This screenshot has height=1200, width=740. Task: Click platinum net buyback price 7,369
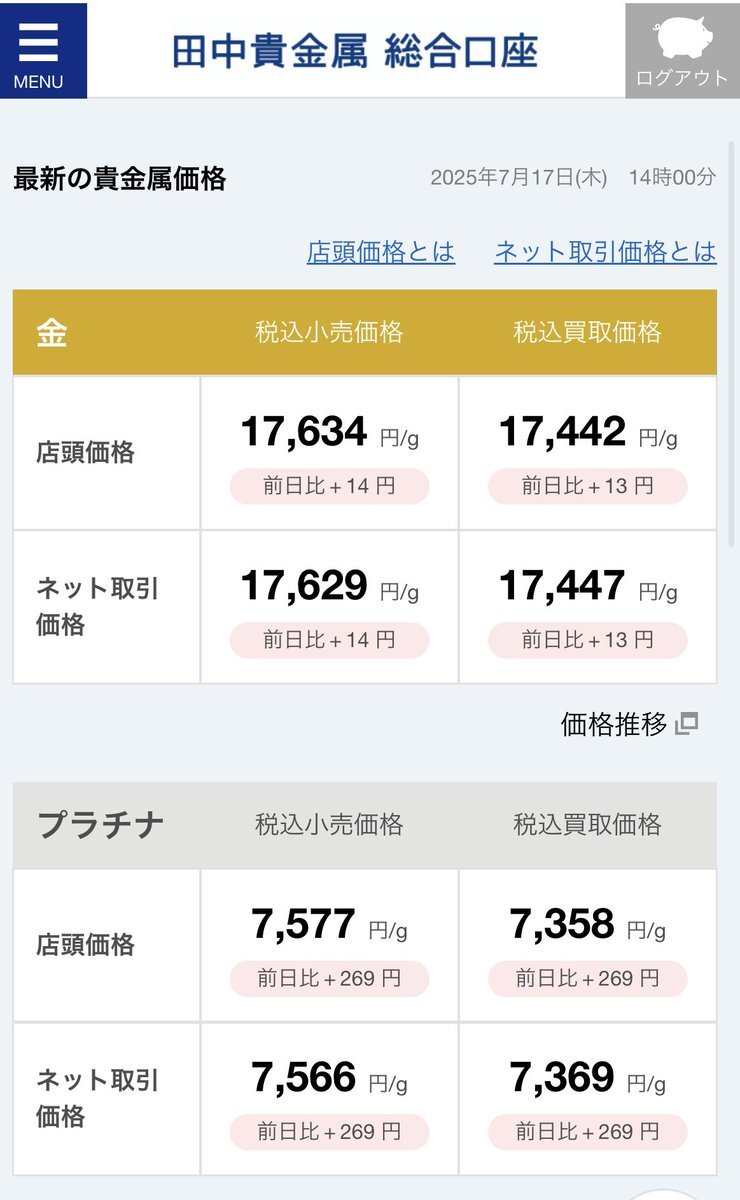(x=562, y=1078)
